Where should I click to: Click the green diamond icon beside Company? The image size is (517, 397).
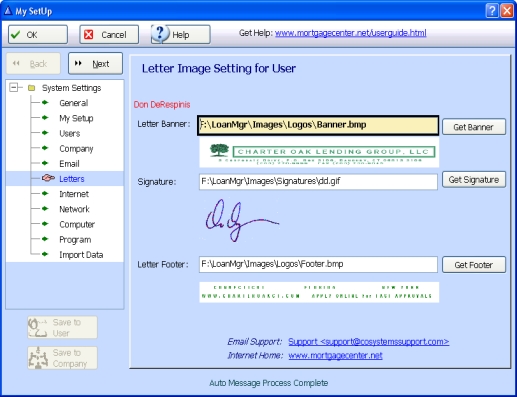45,148
